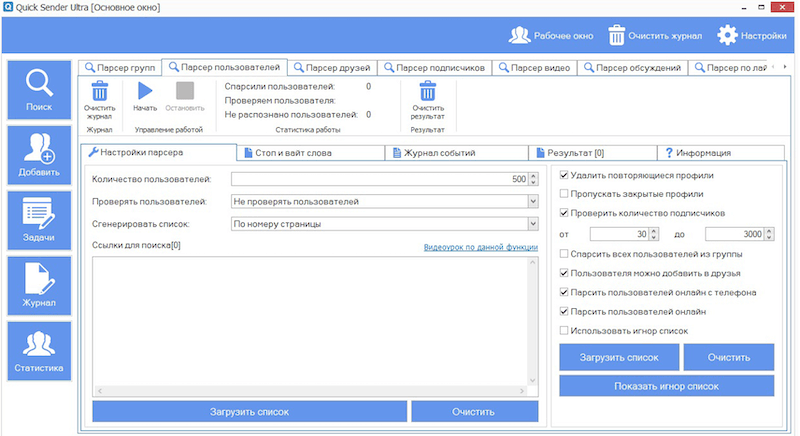The width and height of the screenshot is (800, 436).
Task: Click the Начать play icon
Action: point(145,91)
